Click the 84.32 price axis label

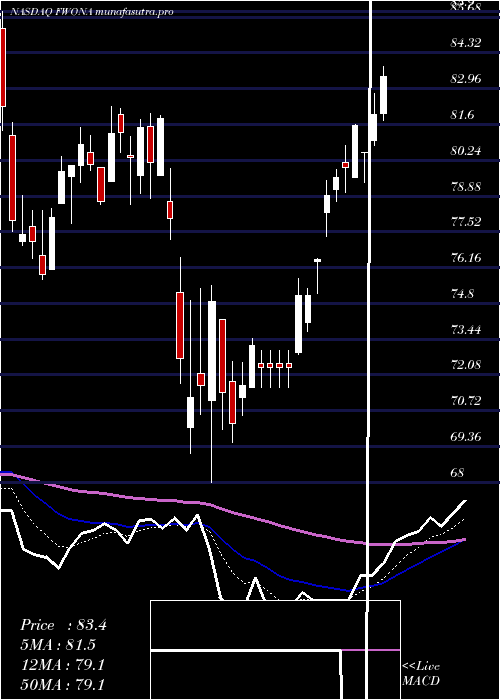click(466, 43)
